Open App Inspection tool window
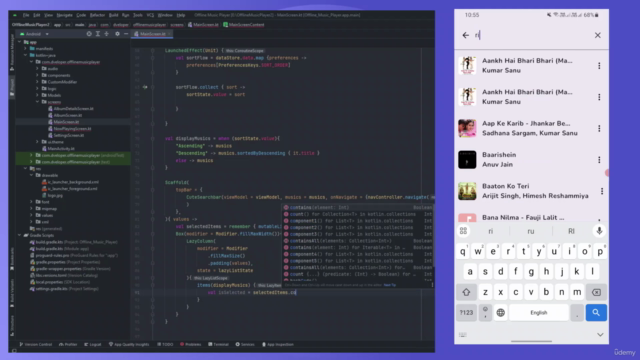640x360 pixels. click(278, 344)
